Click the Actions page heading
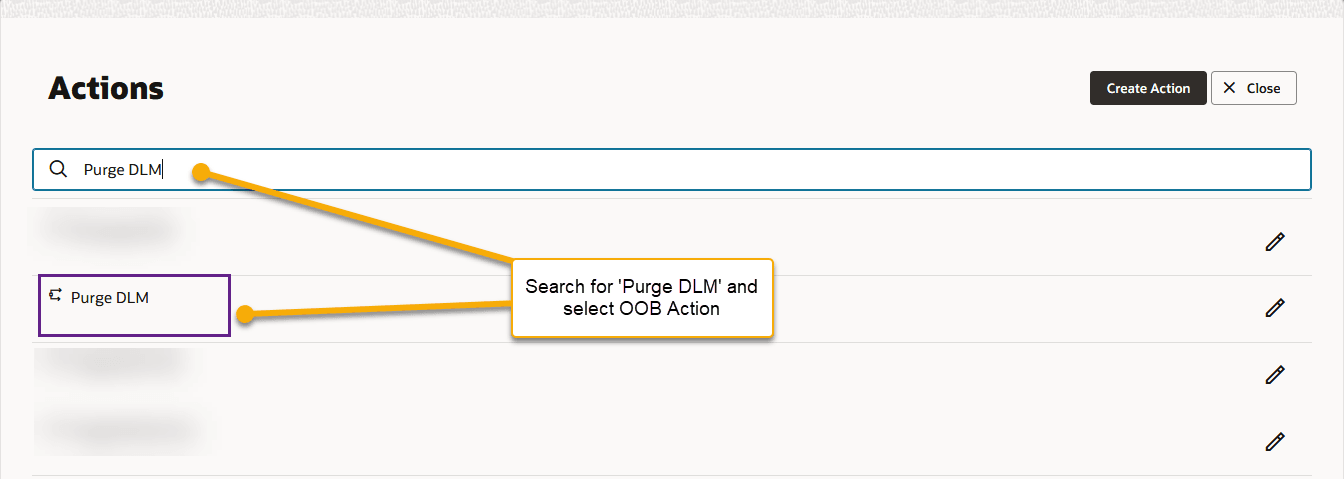 (x=106, y=88)
